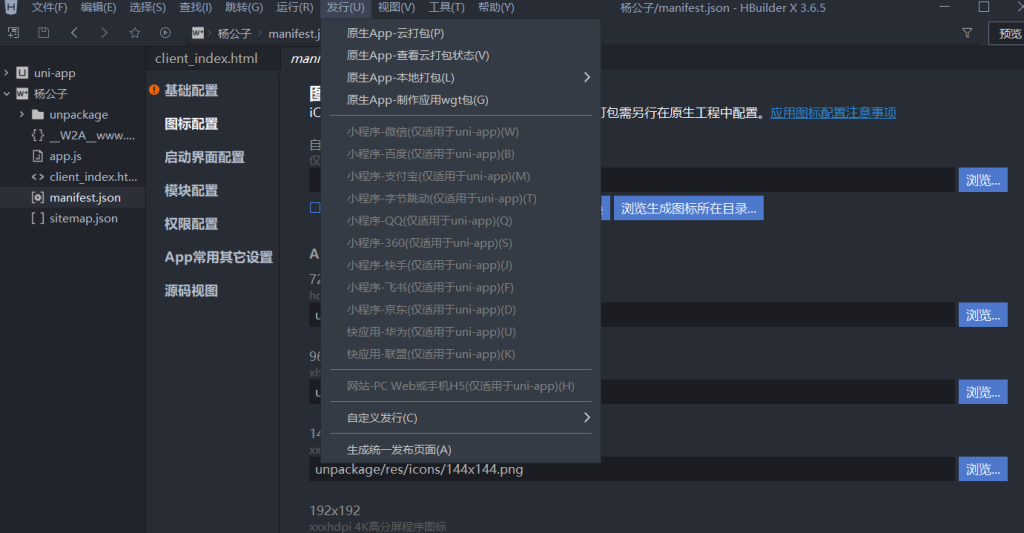Switch to client_index.html tab
Screen dimensions: 1024x533
[206, 58]
